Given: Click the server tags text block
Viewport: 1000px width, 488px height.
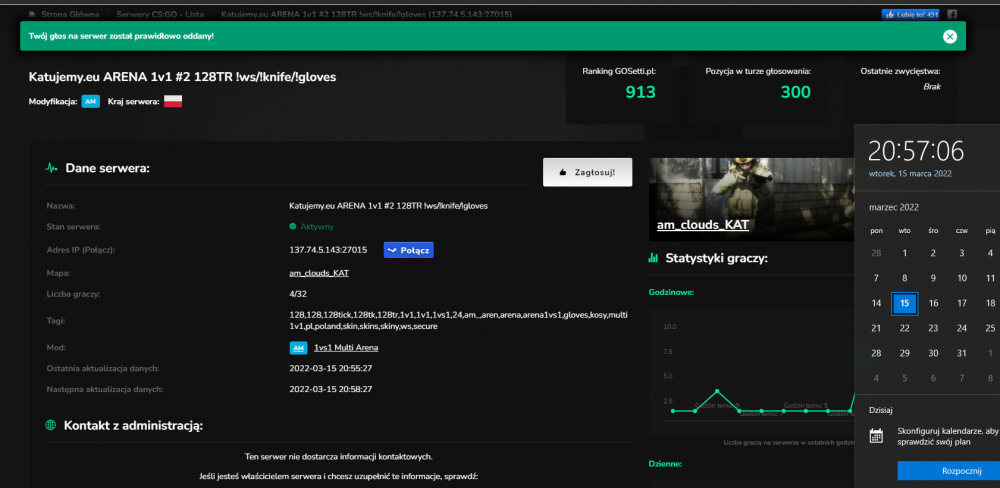Looking at the screenshot, I should point(458,321).
